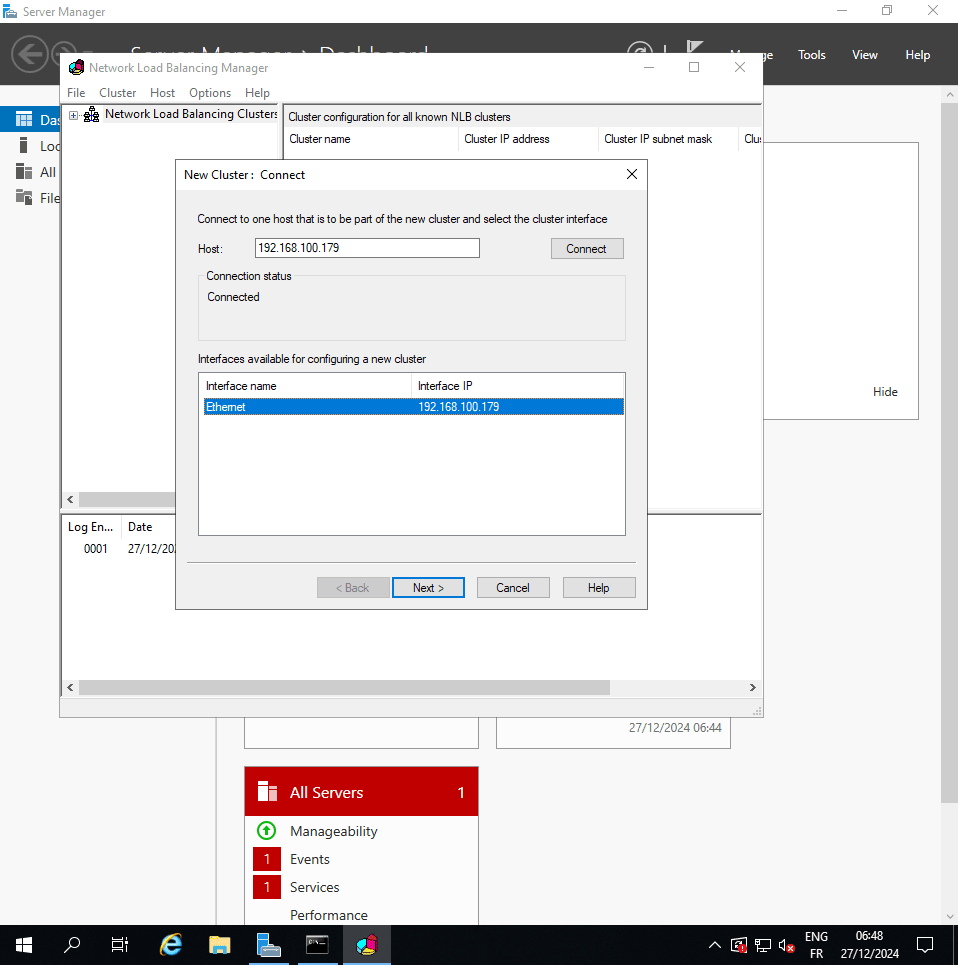This screenshot has width=958, height=965.
Task: Click Next to continue the wizard
Action: [428, 588]
